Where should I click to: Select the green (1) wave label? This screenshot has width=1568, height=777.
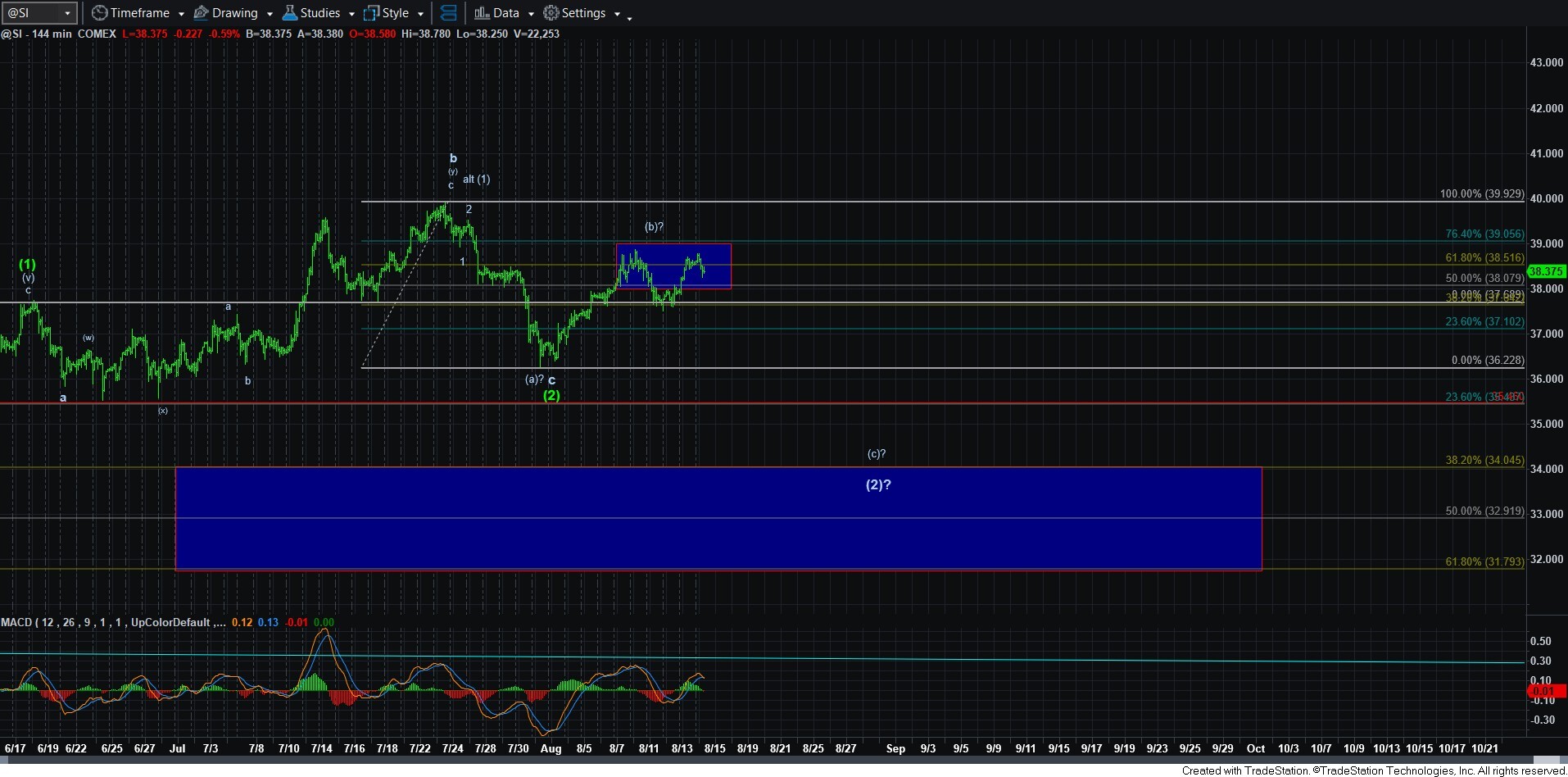[28, 265]
